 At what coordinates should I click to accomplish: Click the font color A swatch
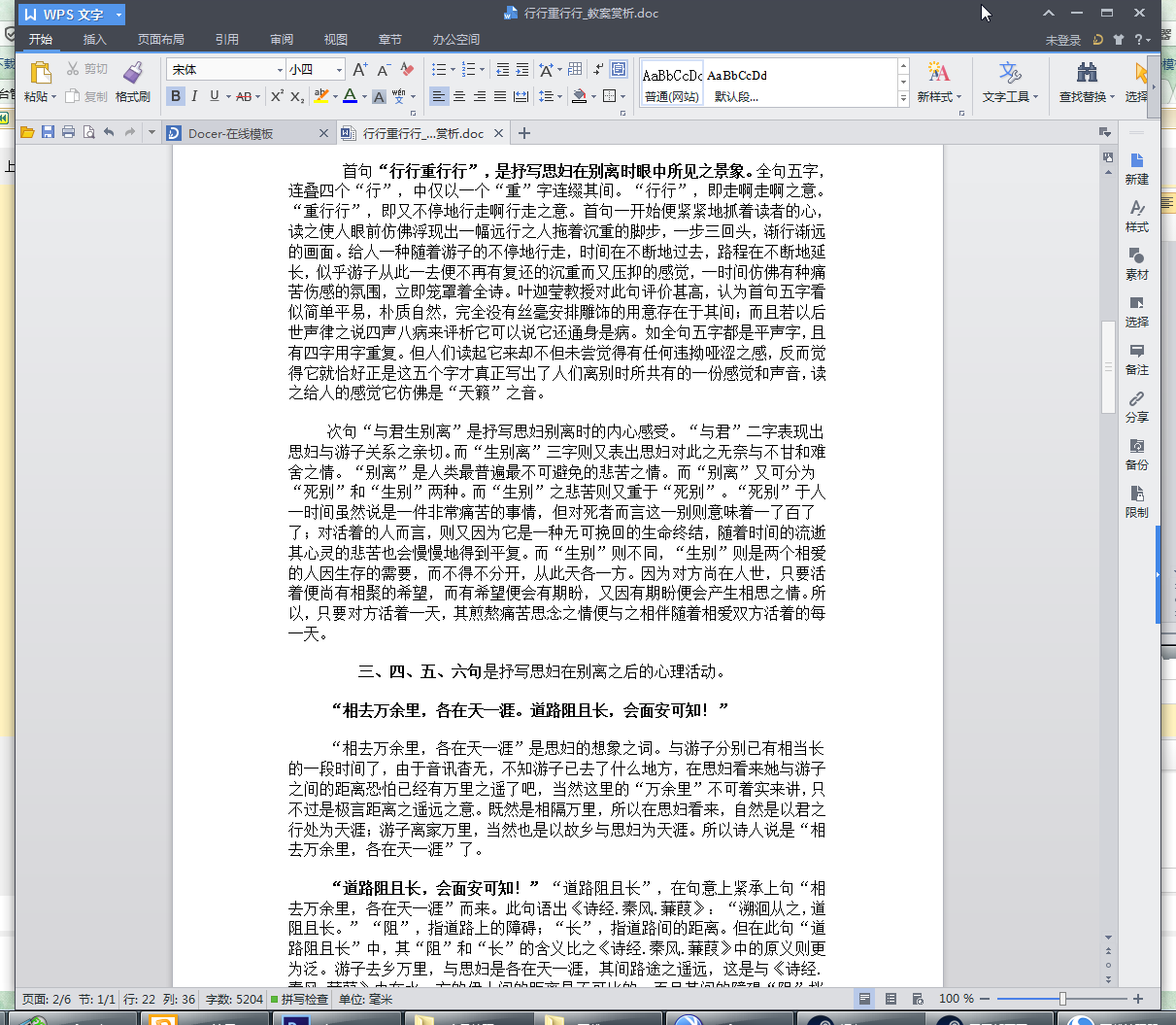click(x=351, y=96)
